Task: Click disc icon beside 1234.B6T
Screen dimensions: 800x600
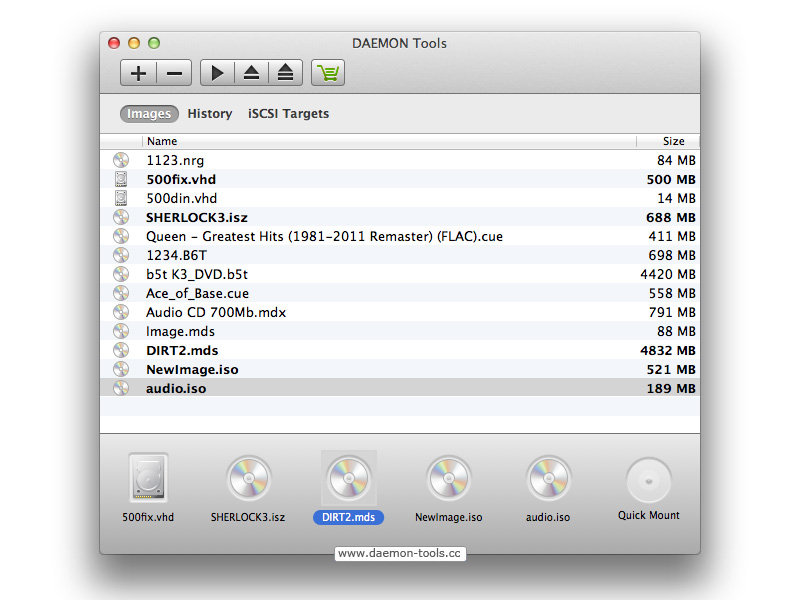Action: pos(121,255)
